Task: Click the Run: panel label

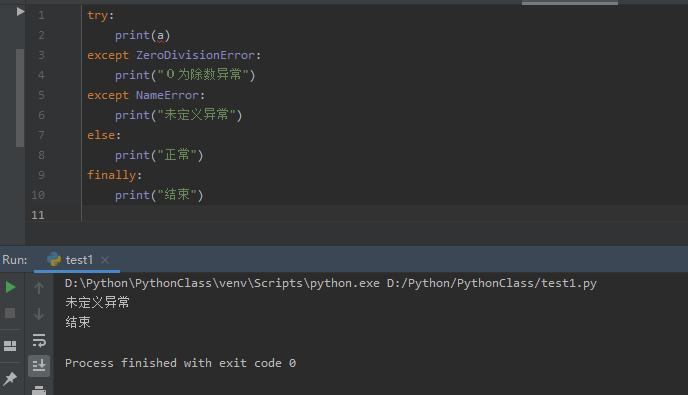Action: pyautogui.click(x=14, y=260)
